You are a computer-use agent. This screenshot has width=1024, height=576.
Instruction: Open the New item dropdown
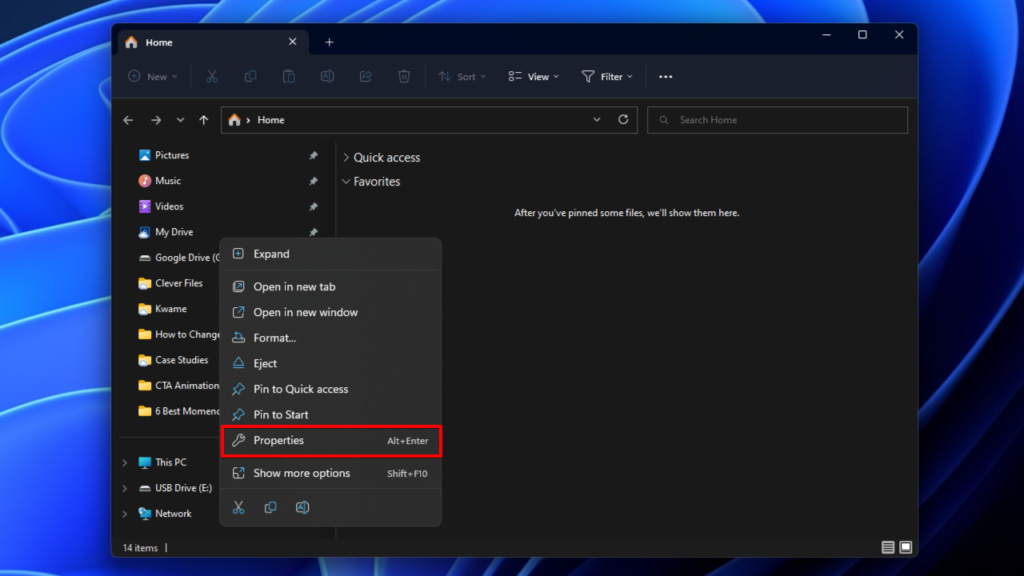tap(152, 76)
